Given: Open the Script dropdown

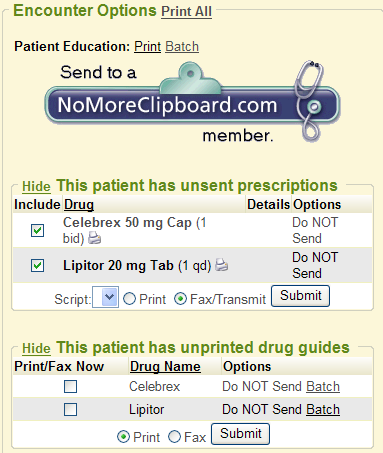Looking at the screenshot, I should click(105, 297).
